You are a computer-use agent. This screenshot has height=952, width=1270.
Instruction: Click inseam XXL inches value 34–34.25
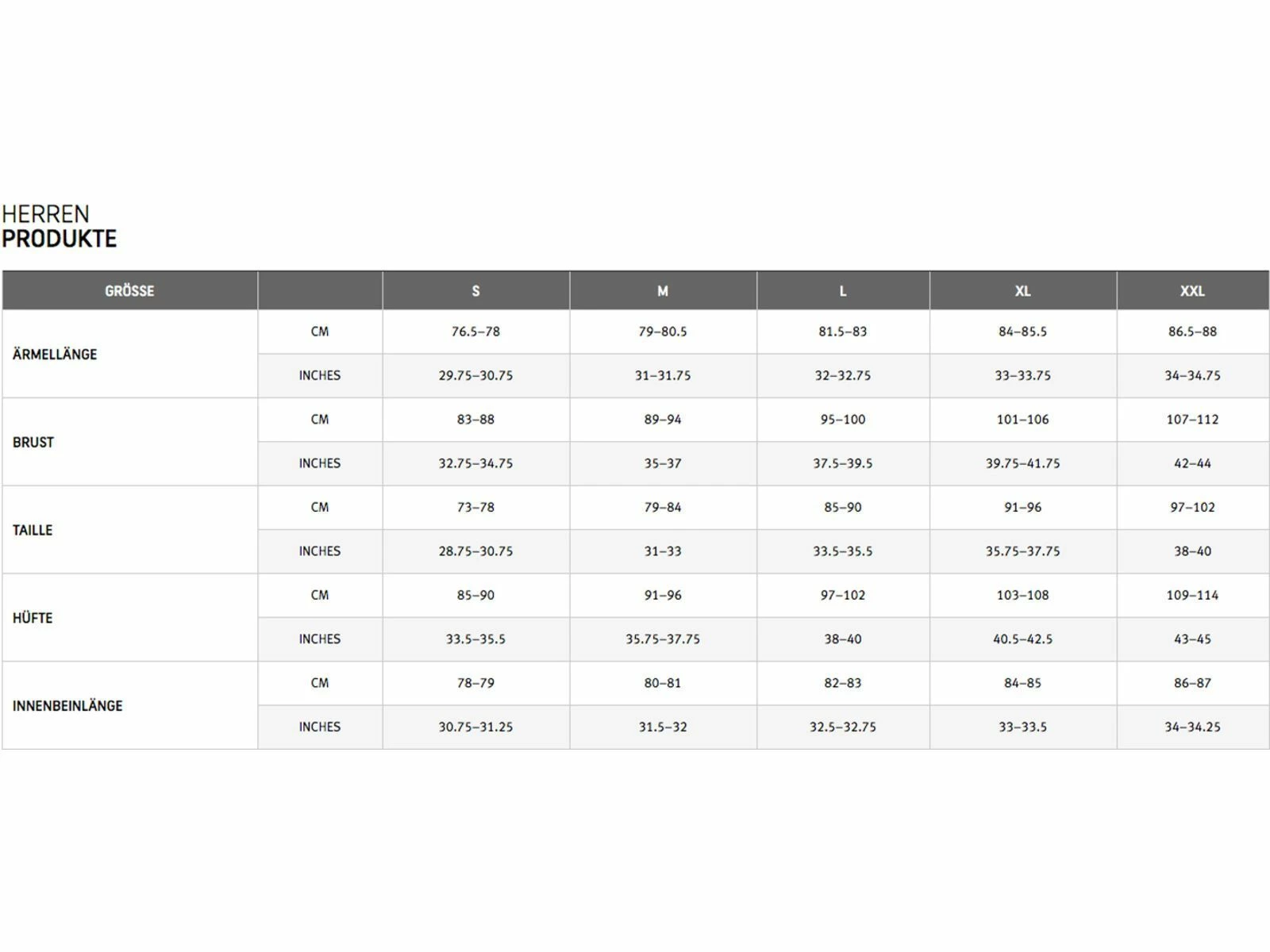click(1192, 727)
